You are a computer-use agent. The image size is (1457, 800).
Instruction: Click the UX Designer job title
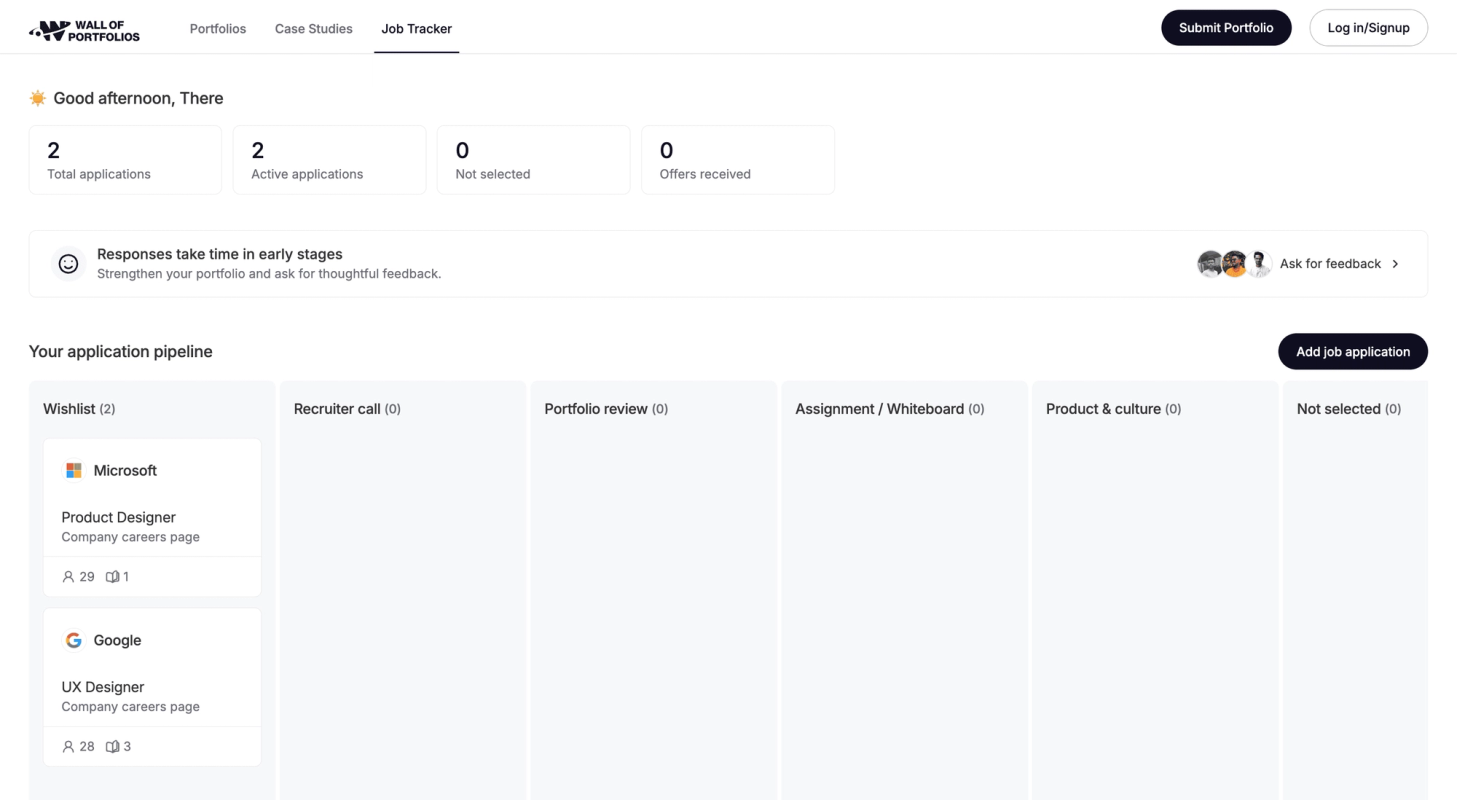103,687
